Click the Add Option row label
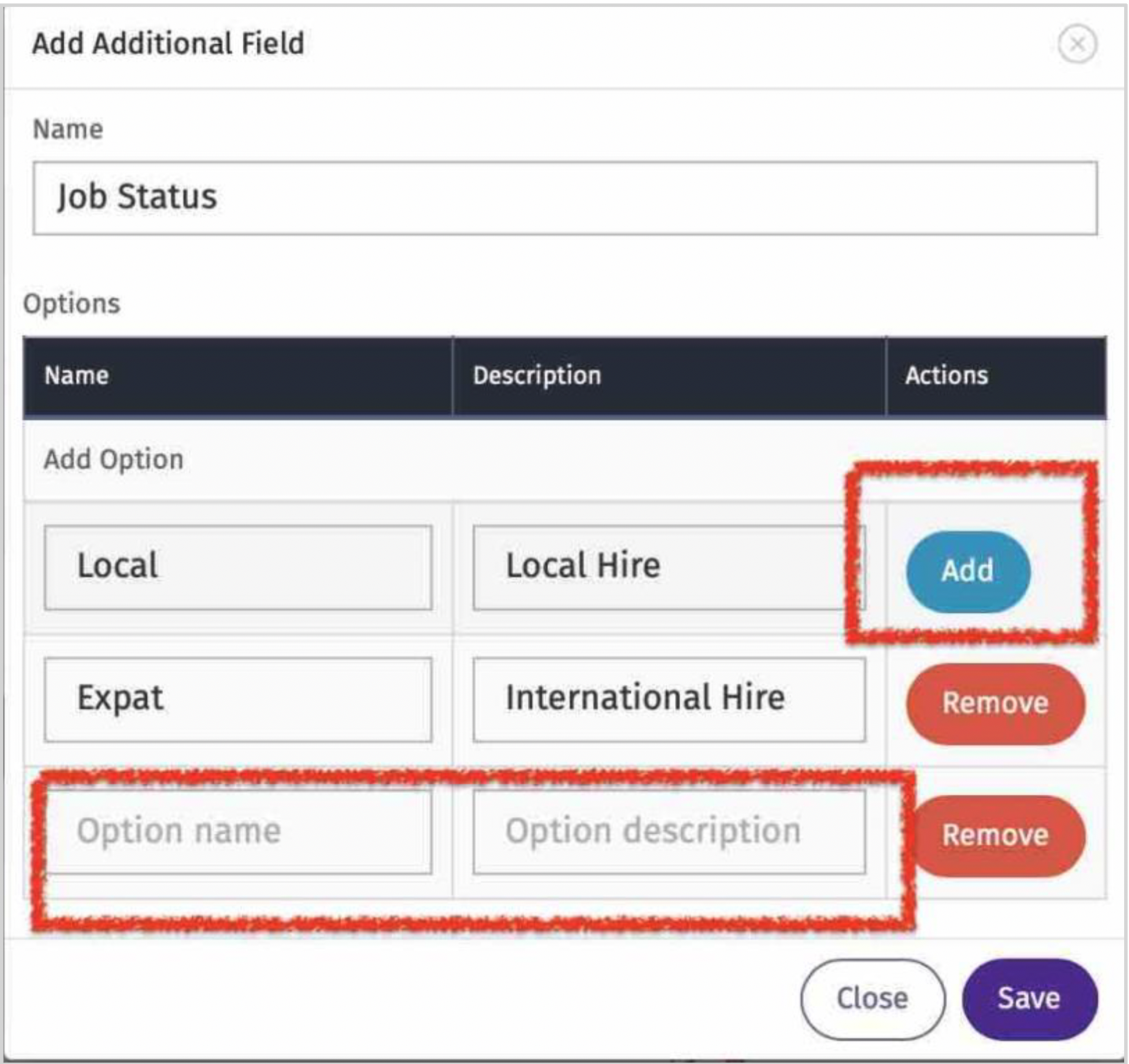This screenshot has height=1064, width=1129. tap(113, 460)
